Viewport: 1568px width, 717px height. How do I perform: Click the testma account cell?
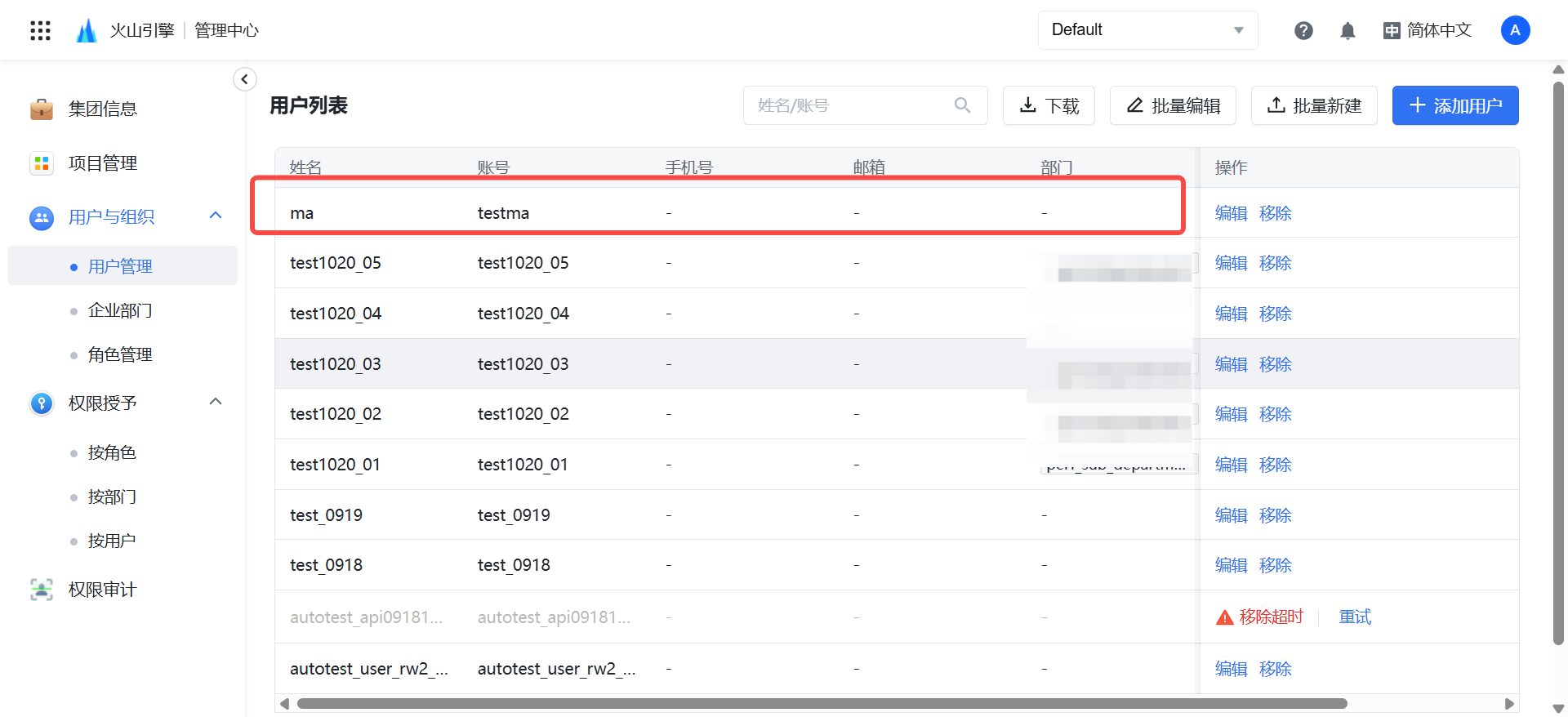(503, 213)
